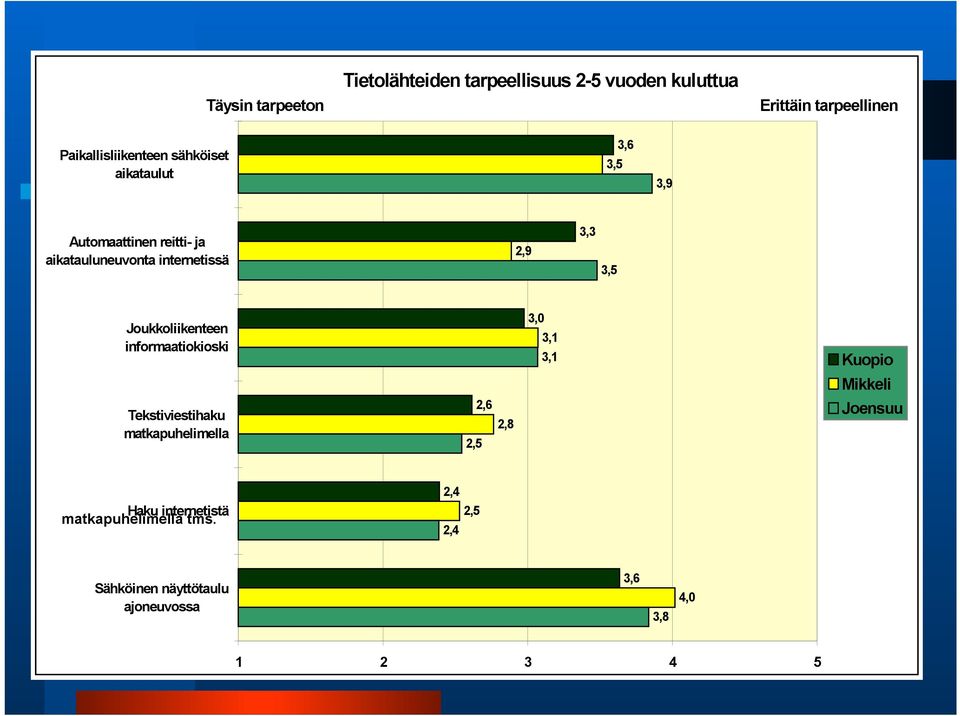Select the Joensuu bar for Automaattinen reitti- ja aikatauluneuvonta
960x716 pixels.
418,270
